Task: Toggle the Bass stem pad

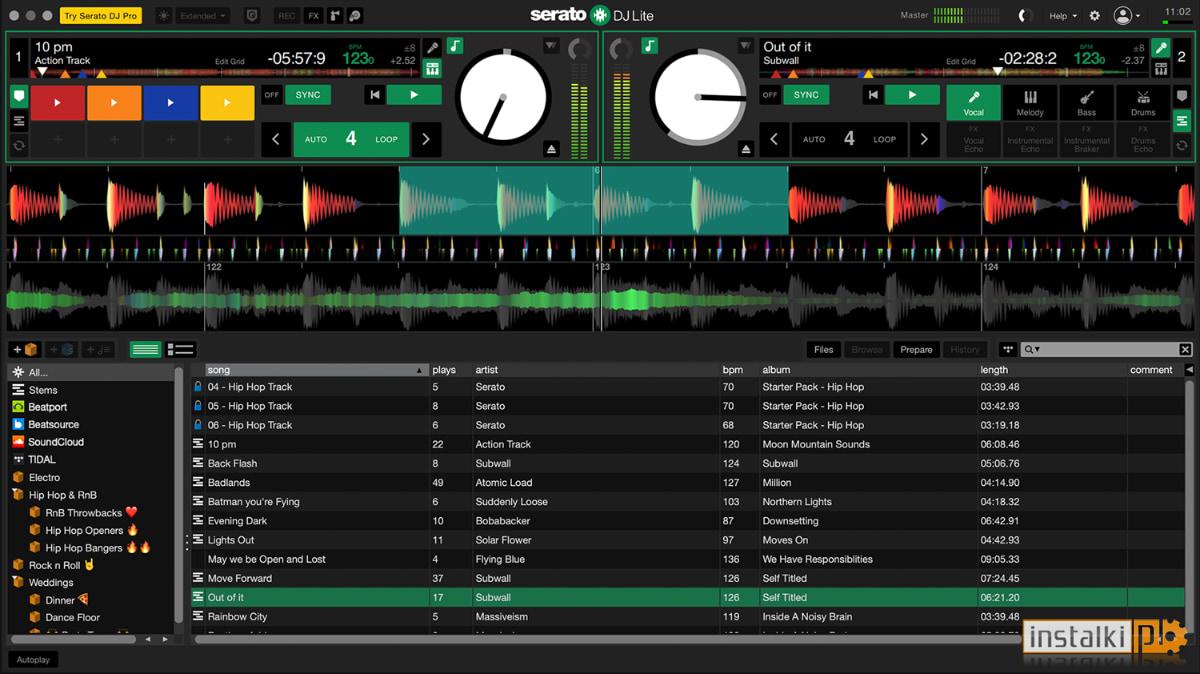Action: pyautogui.click(x=1087, y=103)
